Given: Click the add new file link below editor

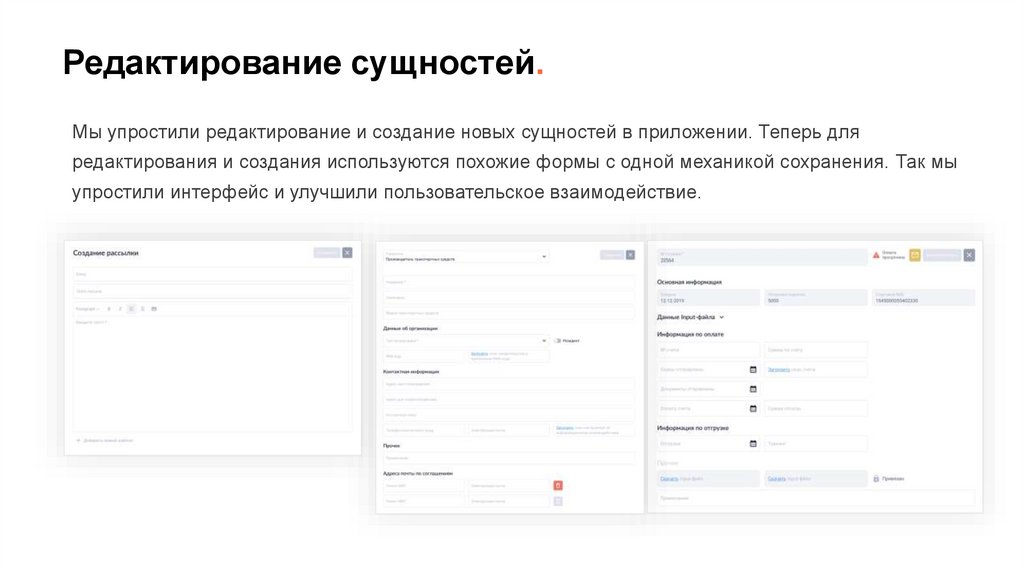Looking at the screenshot, I should coord(104,441).
